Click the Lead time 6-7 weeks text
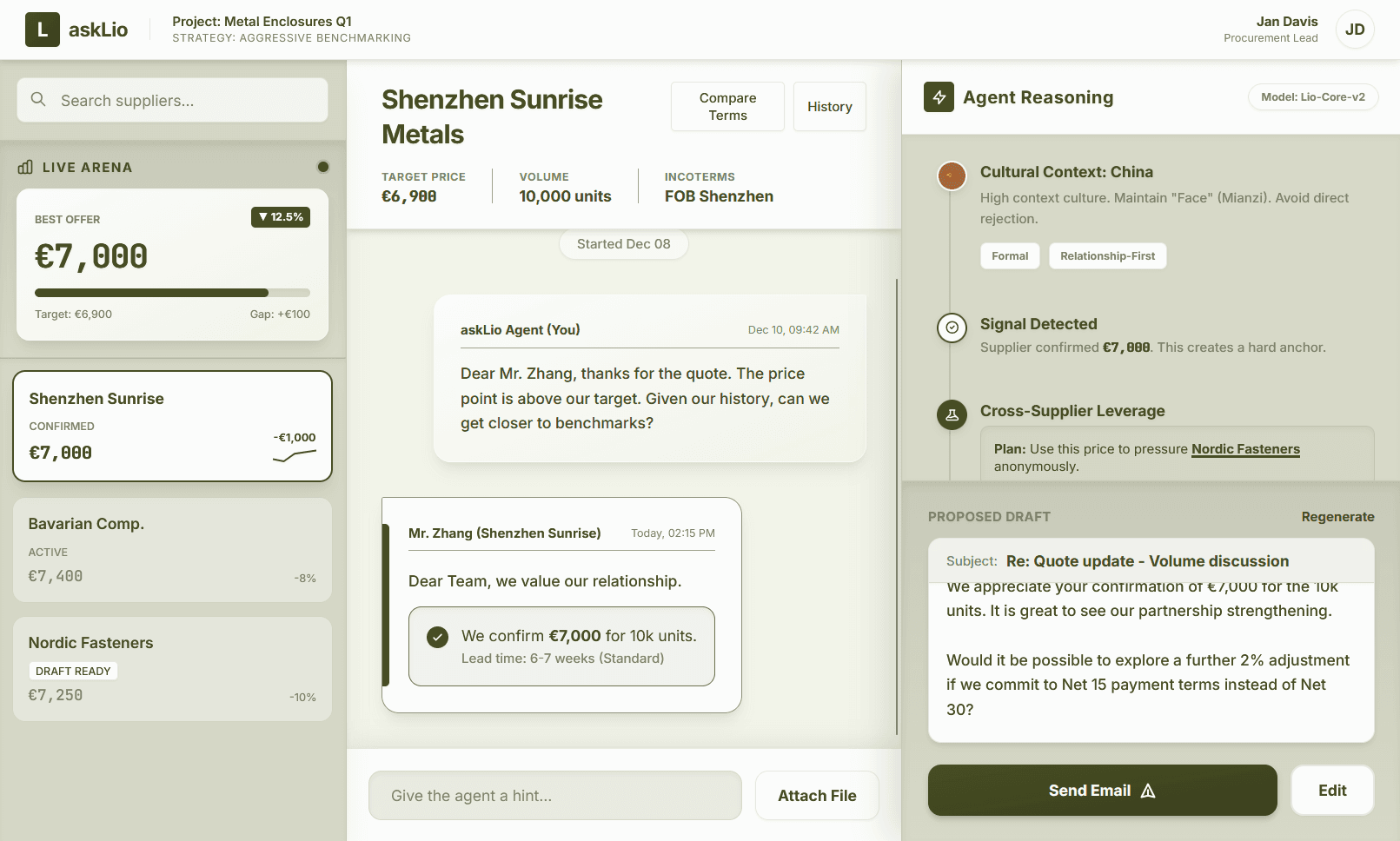Viewport: 1400px width, 841px height. (562, 659)
